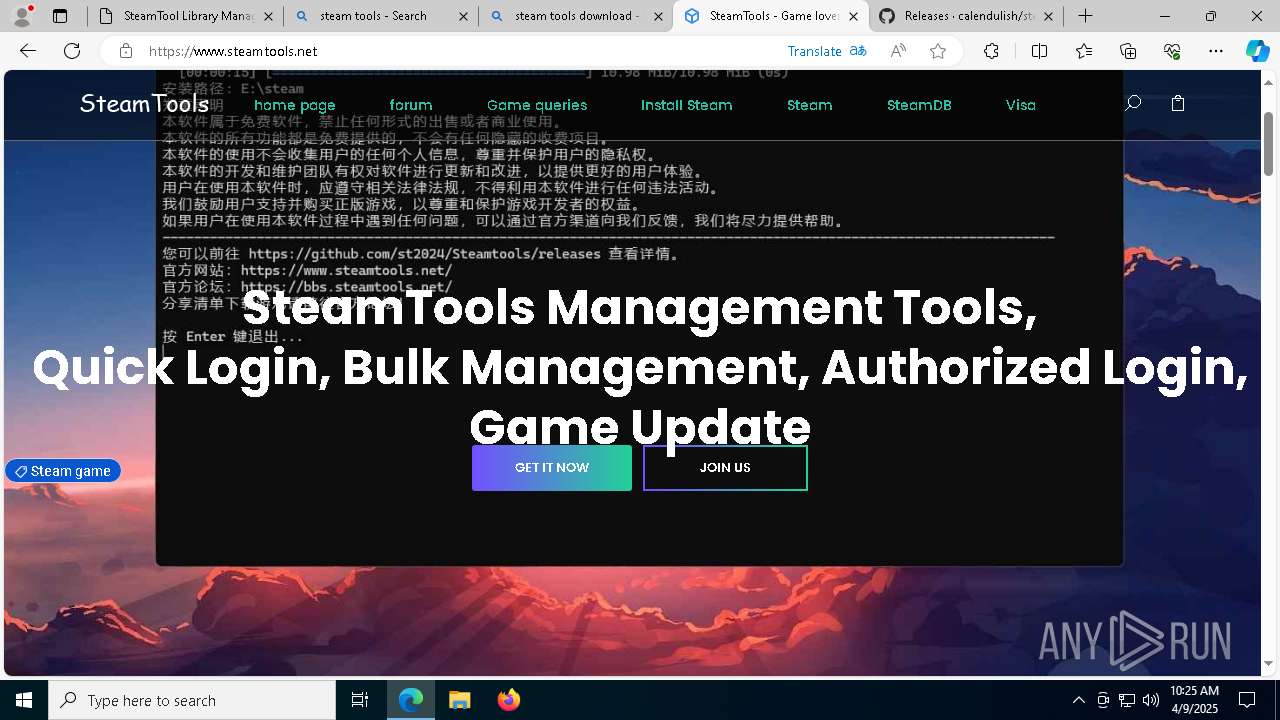Image resolution: width=1280 pixels, height=720 pixels.
Task: Click the GET IT NOW button
Action: [x=552, y=468]
